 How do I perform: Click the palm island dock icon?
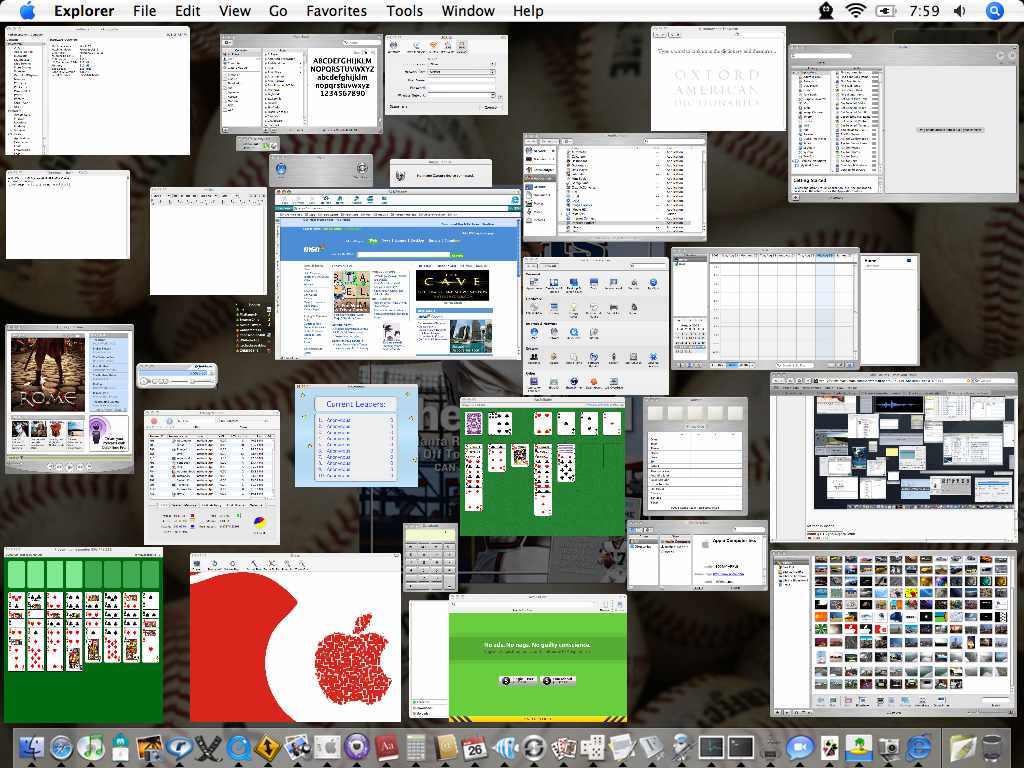click(x=859, y=747)
